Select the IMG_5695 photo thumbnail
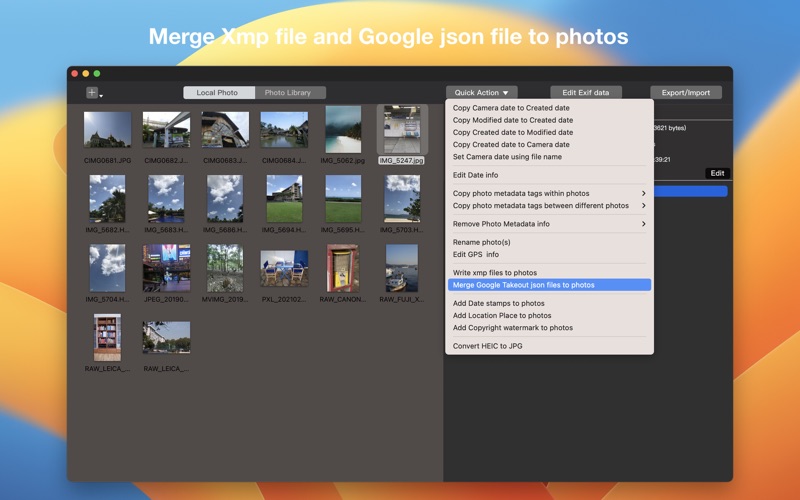 (343, 198)
